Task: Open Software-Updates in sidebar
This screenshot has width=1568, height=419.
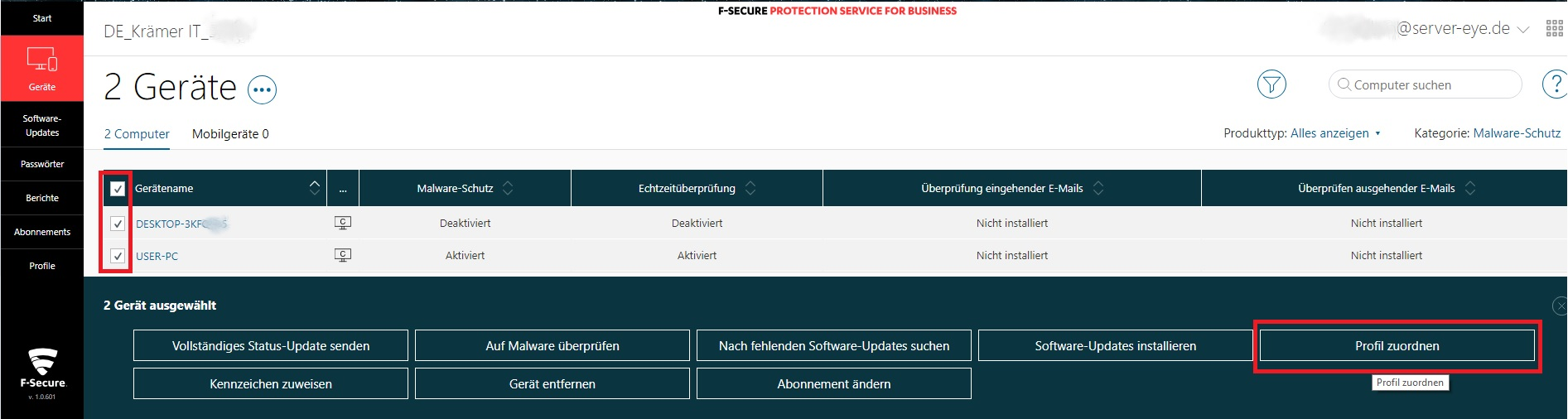Action: (x=41, y=125)
